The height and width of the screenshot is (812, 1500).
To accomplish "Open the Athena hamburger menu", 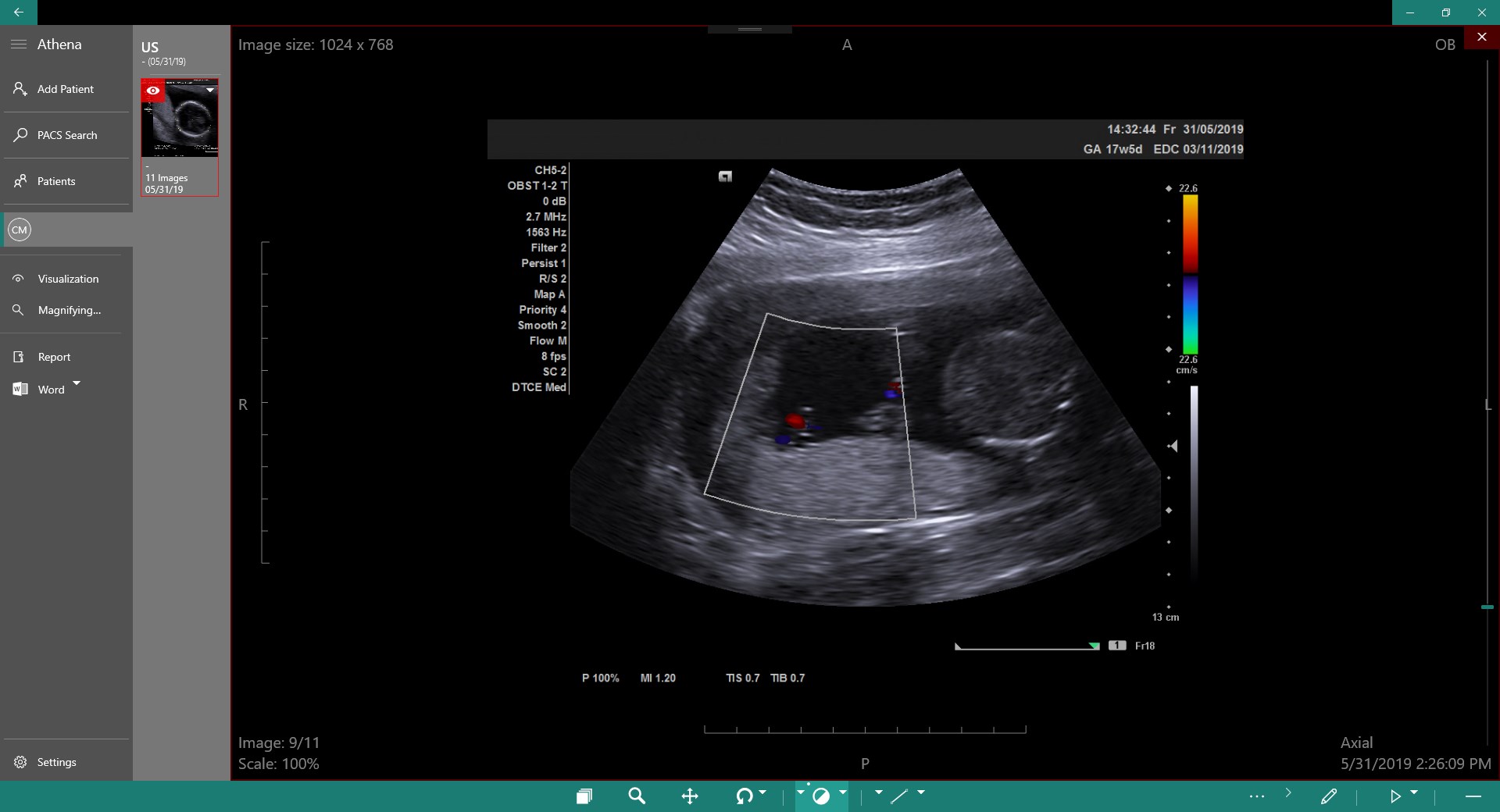I will [18, 44].
